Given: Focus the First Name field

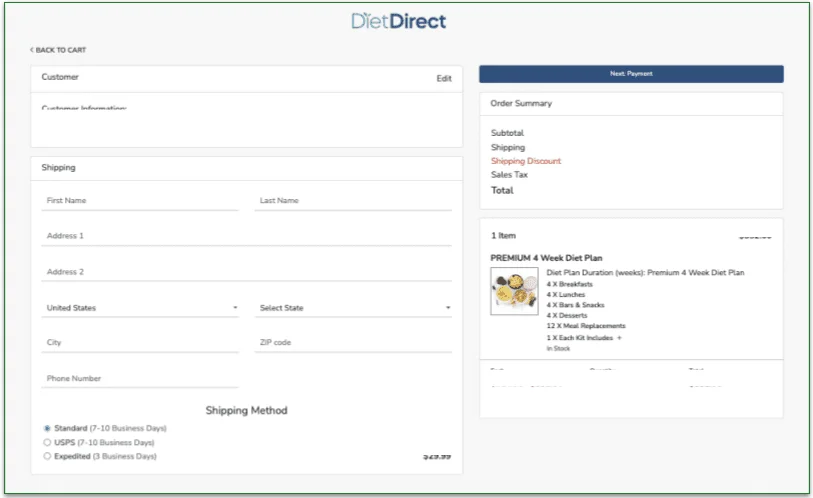Looking at the screenshot, I should coord(140,201).
